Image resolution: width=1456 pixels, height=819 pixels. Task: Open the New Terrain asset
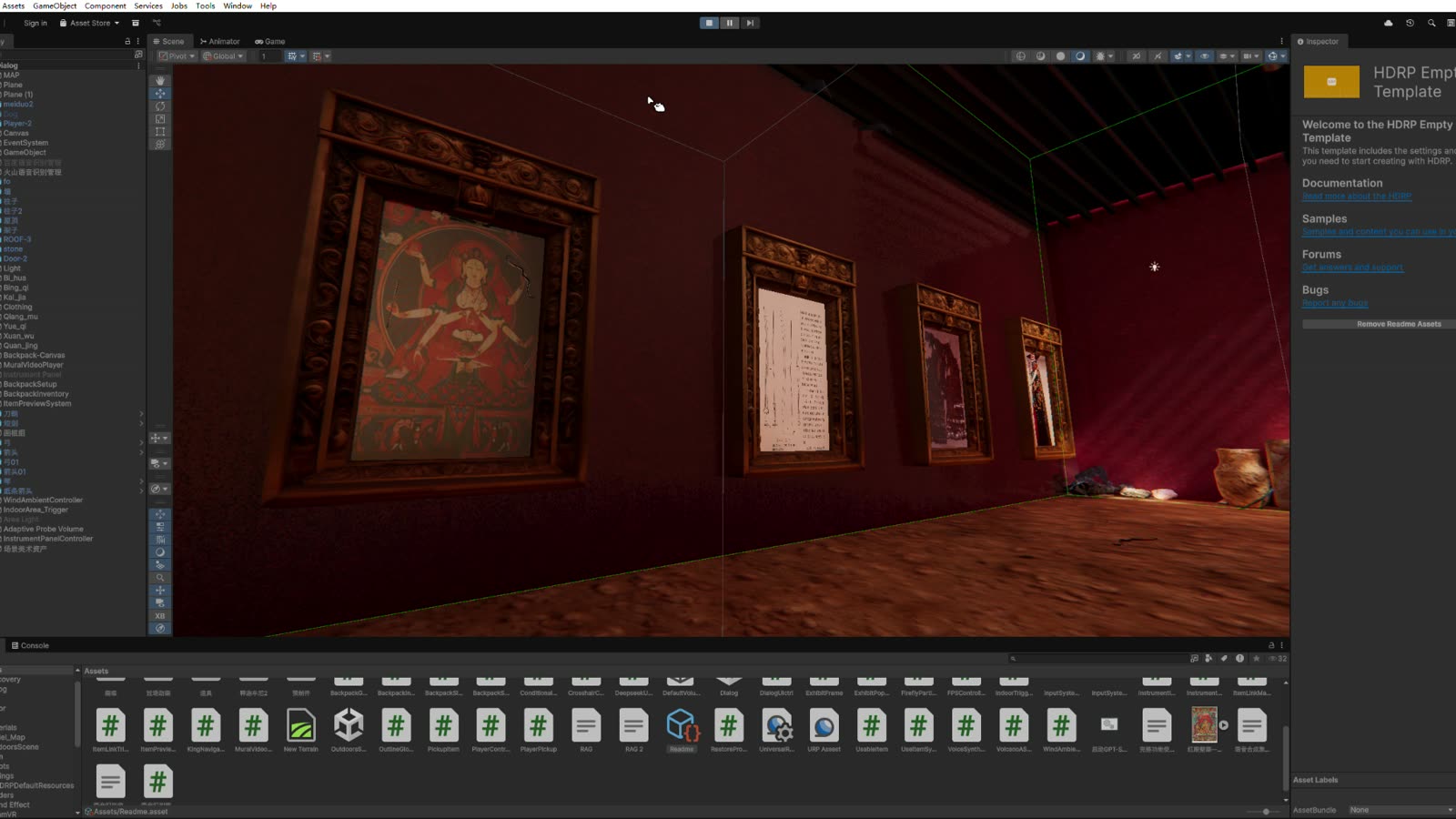(x=300, y=731)
